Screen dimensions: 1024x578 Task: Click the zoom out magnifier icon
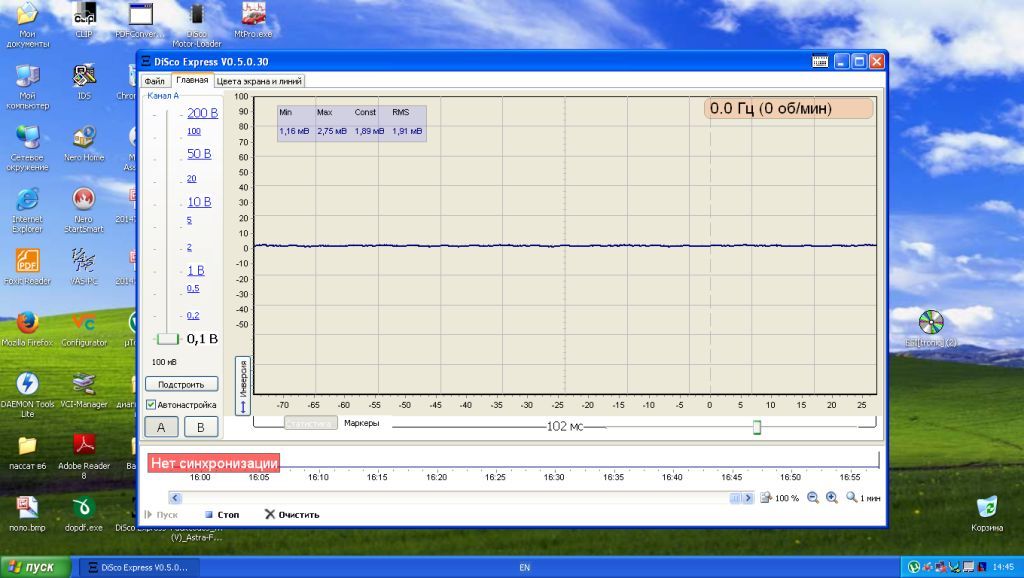pos(812,498)
